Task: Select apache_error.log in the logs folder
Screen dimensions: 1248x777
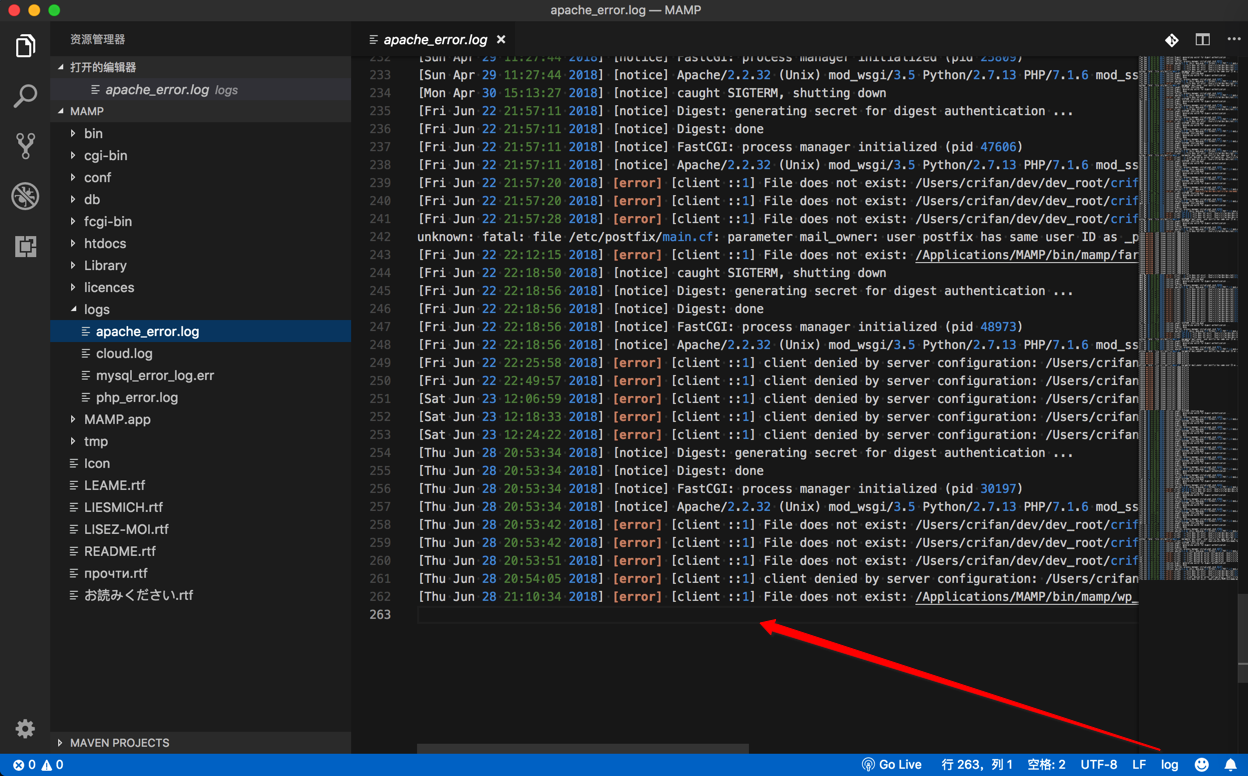Action: point(200,331)
